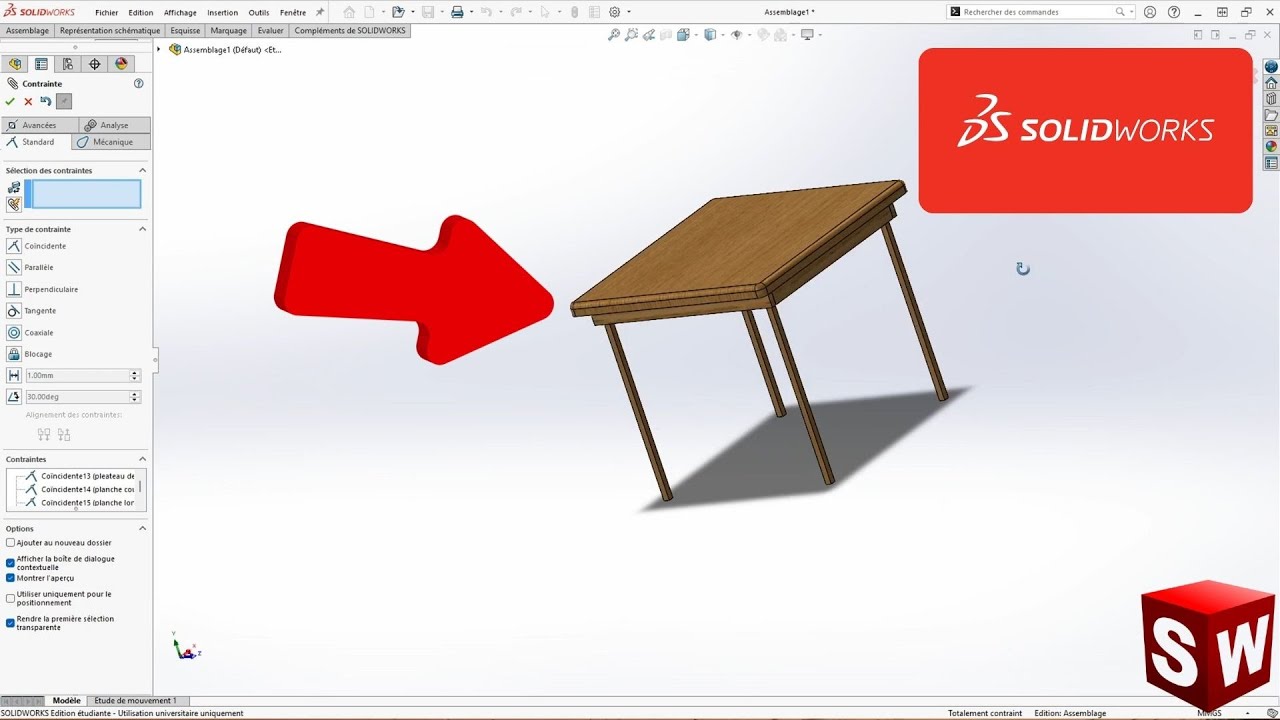Viewport: 1280px width, 720px height.
Task: Open the DisplayManager color ball tab
Action: (x=121, y=64)
